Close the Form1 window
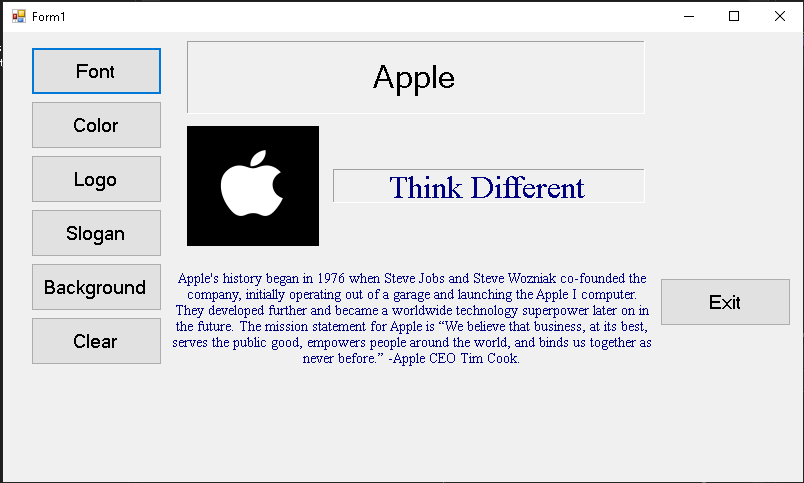 tap(780, 16)
